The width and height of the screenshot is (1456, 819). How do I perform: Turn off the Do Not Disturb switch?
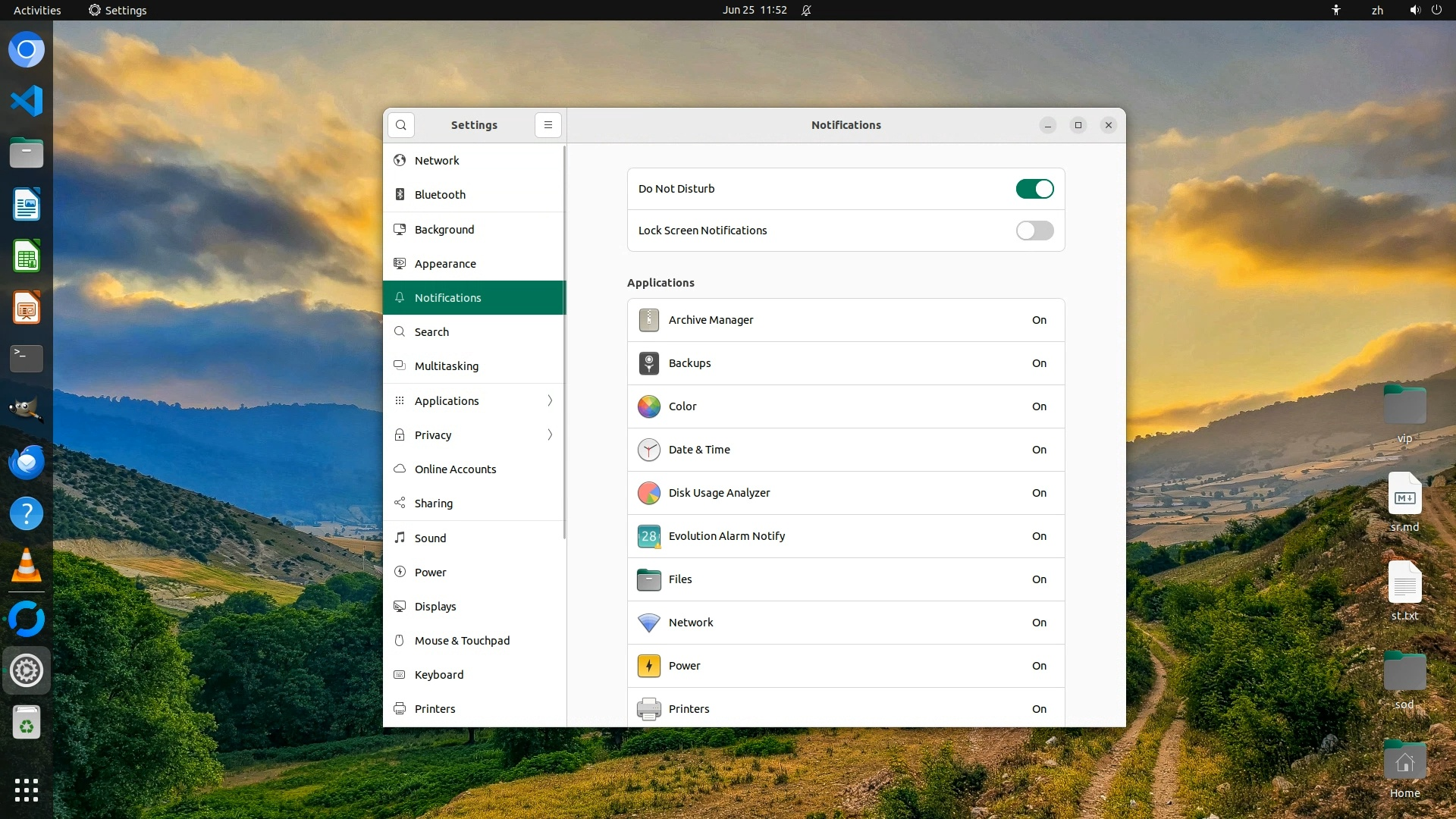1034,189
